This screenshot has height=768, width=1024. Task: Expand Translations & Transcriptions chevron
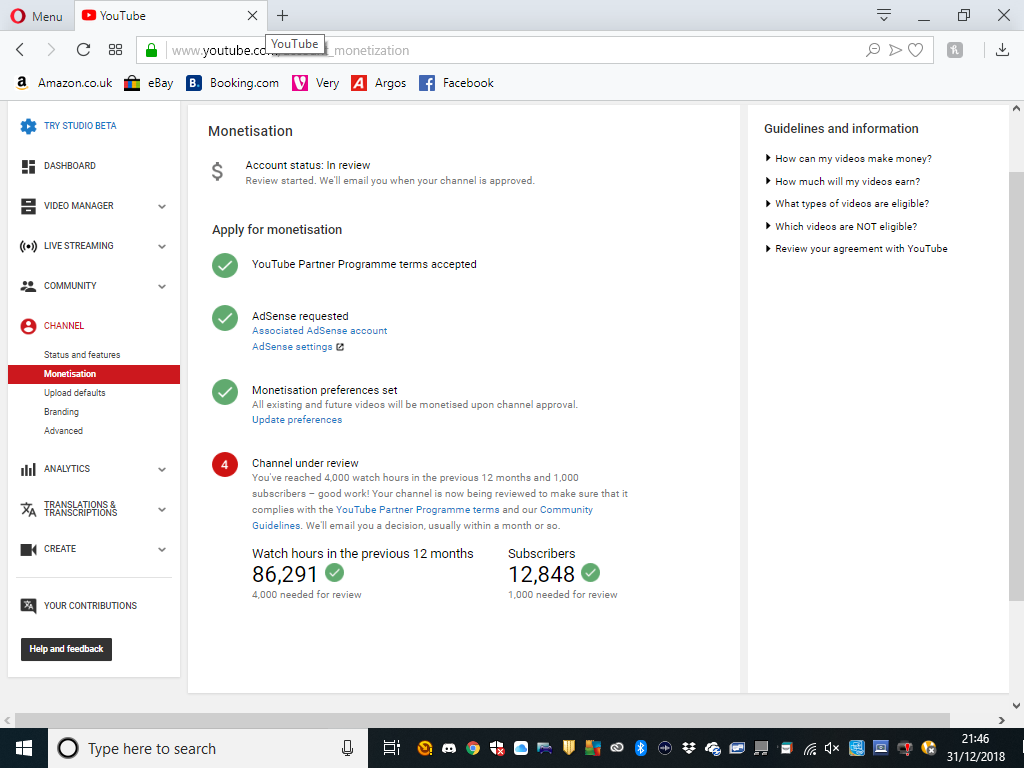coord(162,509)
